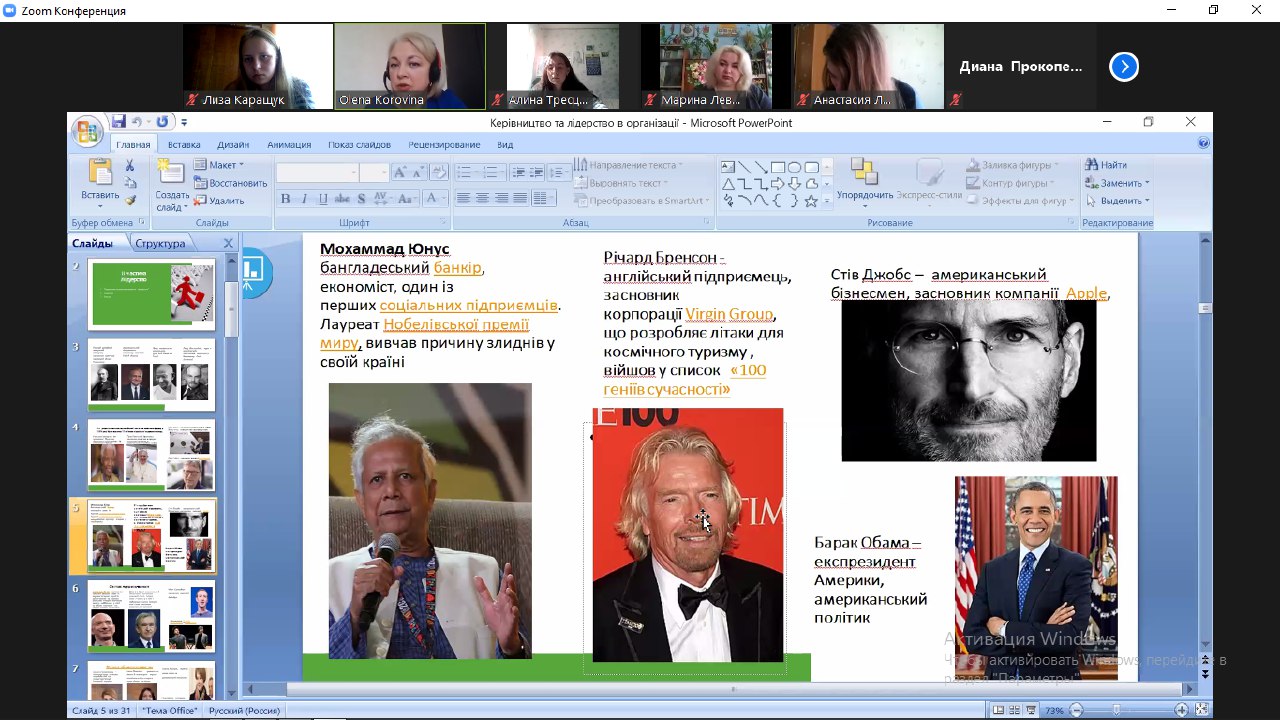Click the Format Painter brush icon
The width and height of the screenshot is (1280, 720).
(x=130, y=201)
